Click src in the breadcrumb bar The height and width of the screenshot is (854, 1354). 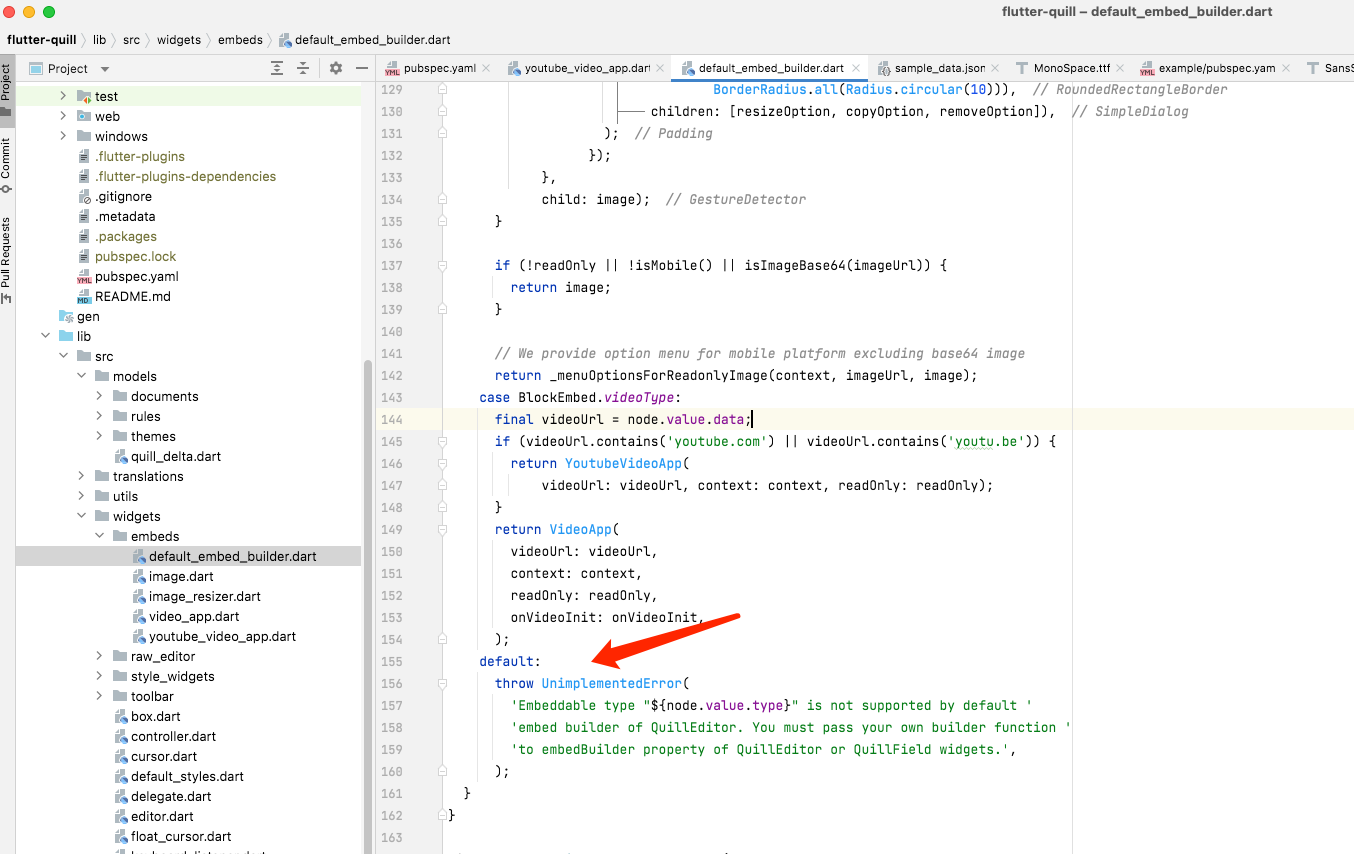point(132,40)
